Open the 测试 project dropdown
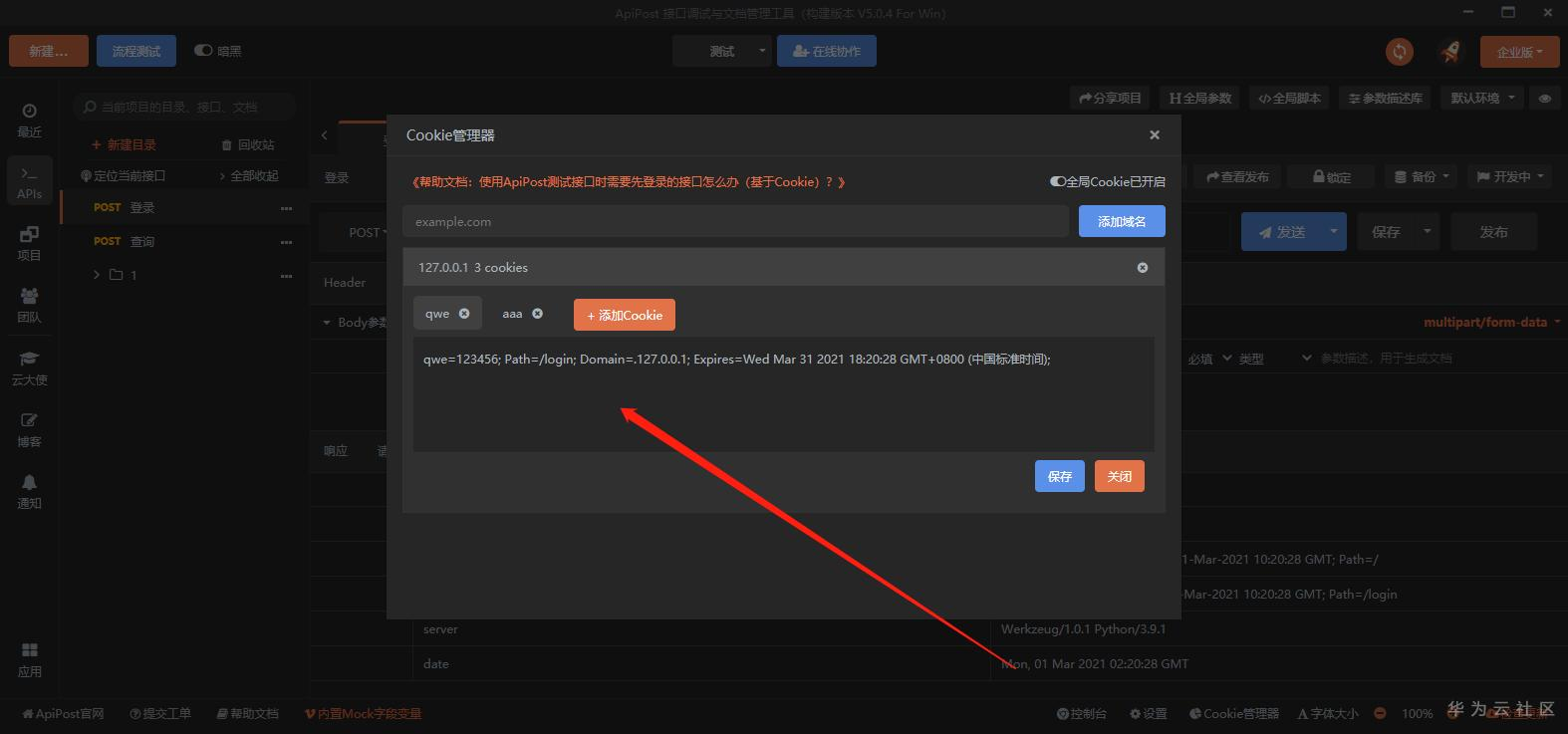Viewport: 1568px width, 734px height. pyautogui.click(x=723, y=51)
